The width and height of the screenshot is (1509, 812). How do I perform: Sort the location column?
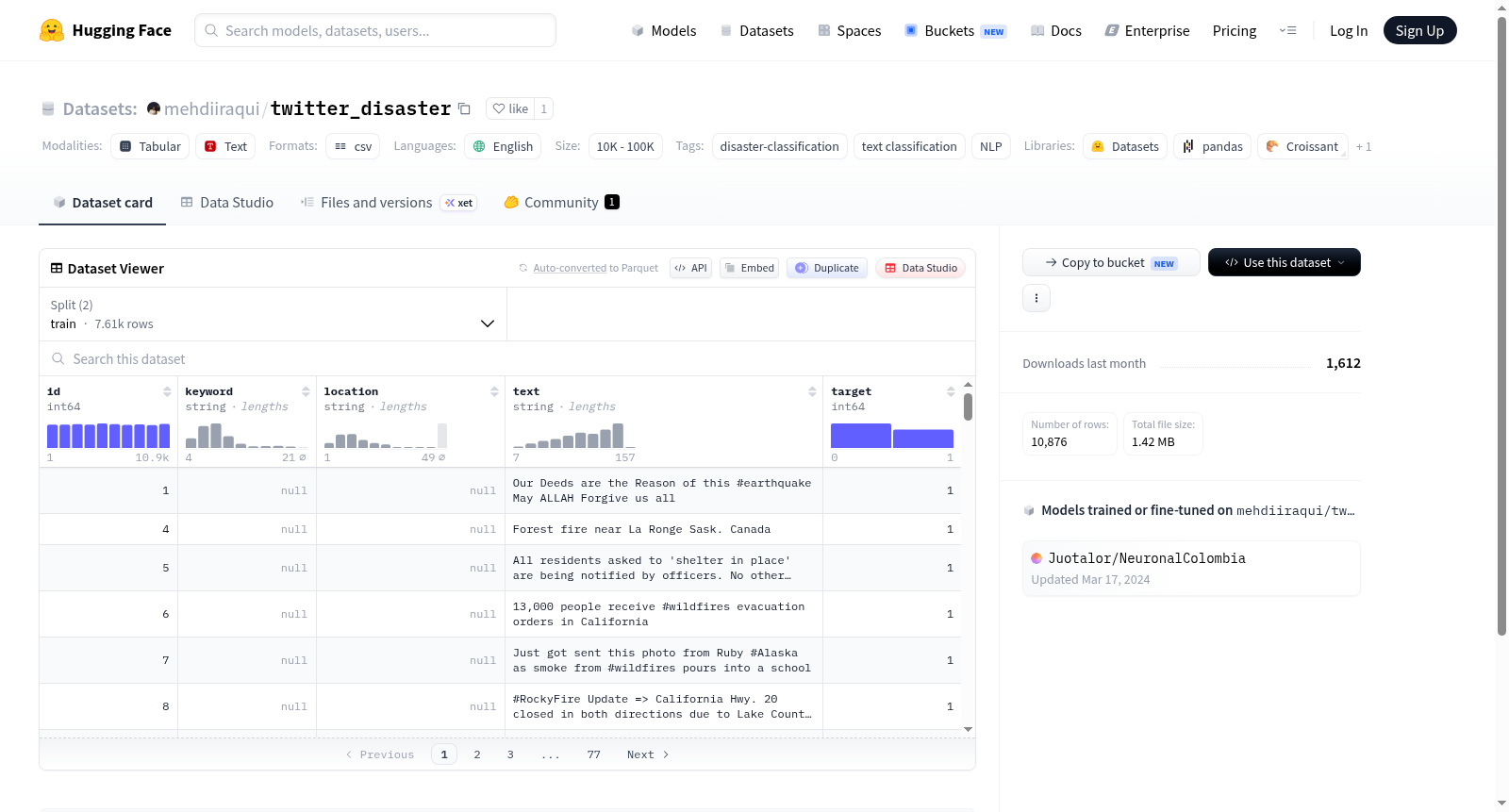tap(494, 391)
